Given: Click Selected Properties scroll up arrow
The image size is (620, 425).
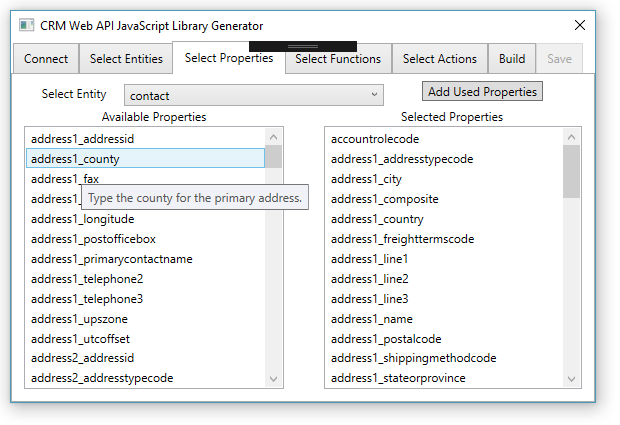Looking at the screenshot, I should click(x=571, y=137).
